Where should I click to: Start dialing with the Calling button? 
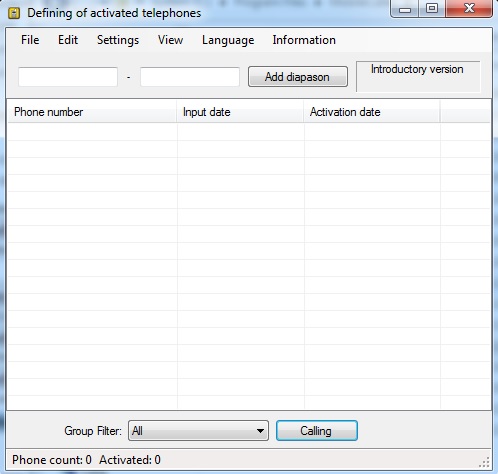[x=317, y=431]
